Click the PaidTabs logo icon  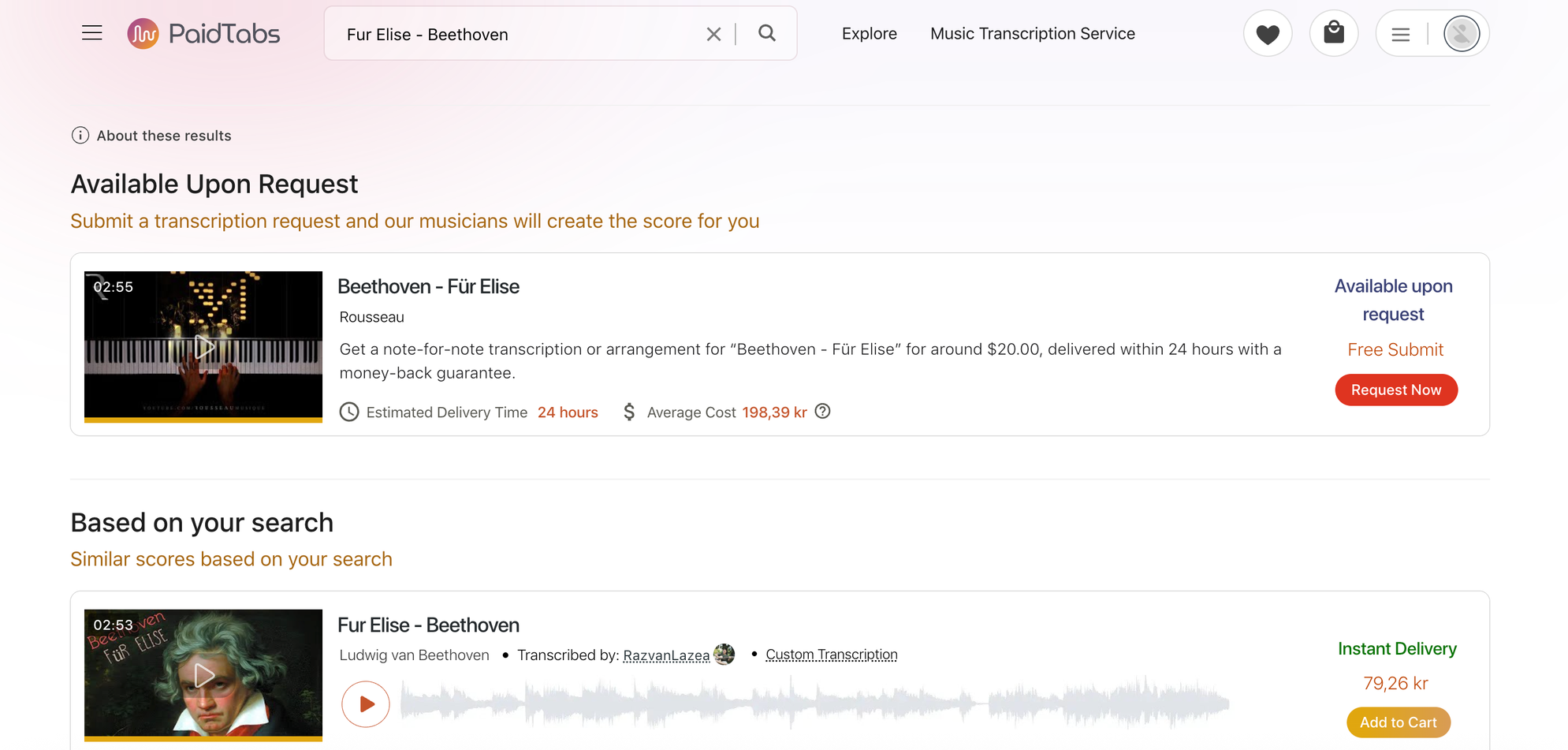point(143,34)
